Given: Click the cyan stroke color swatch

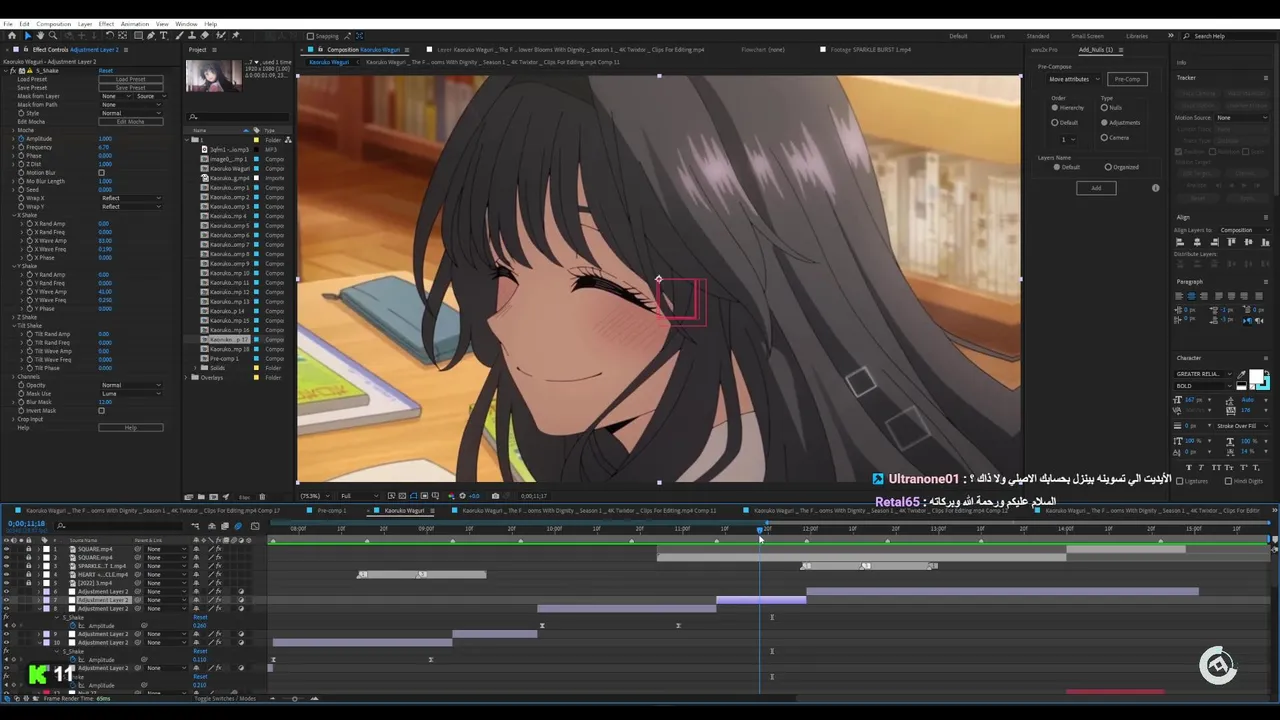Looking at the screenshot, I should pos(1267,387).
